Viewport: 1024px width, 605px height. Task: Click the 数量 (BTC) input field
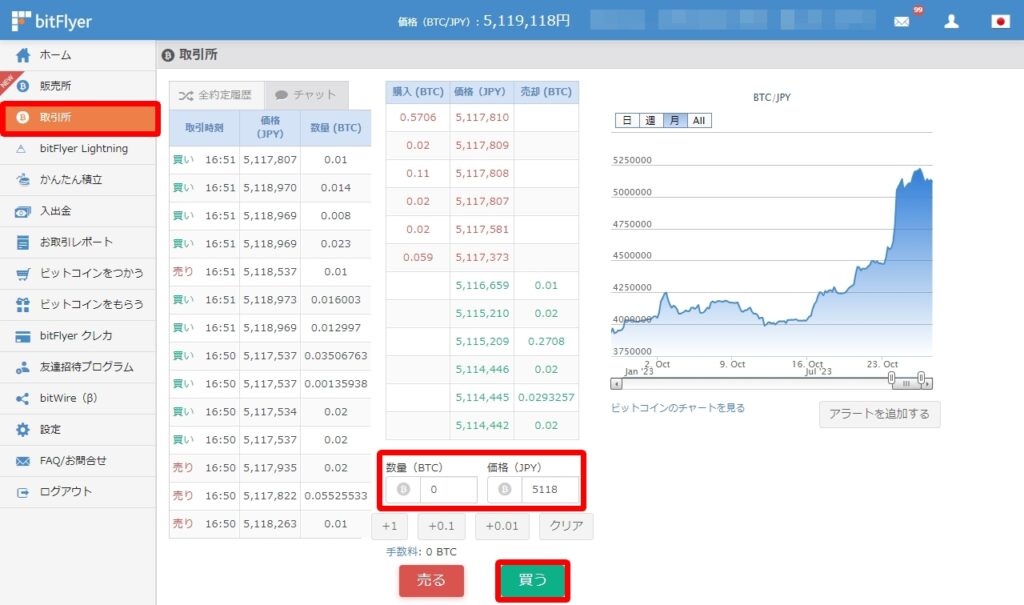(x=448, y=489)
